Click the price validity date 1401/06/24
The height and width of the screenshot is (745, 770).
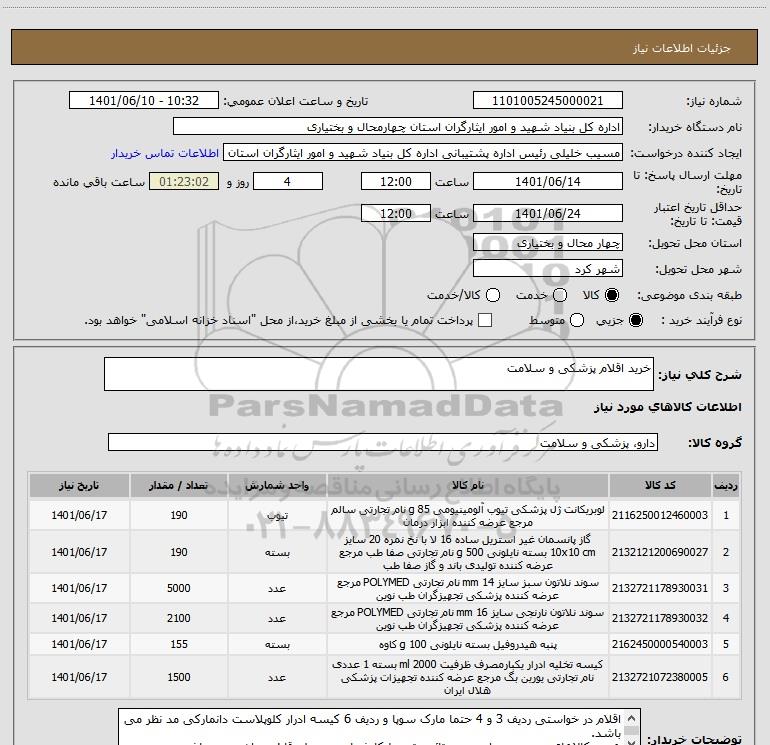coord(548,214)
